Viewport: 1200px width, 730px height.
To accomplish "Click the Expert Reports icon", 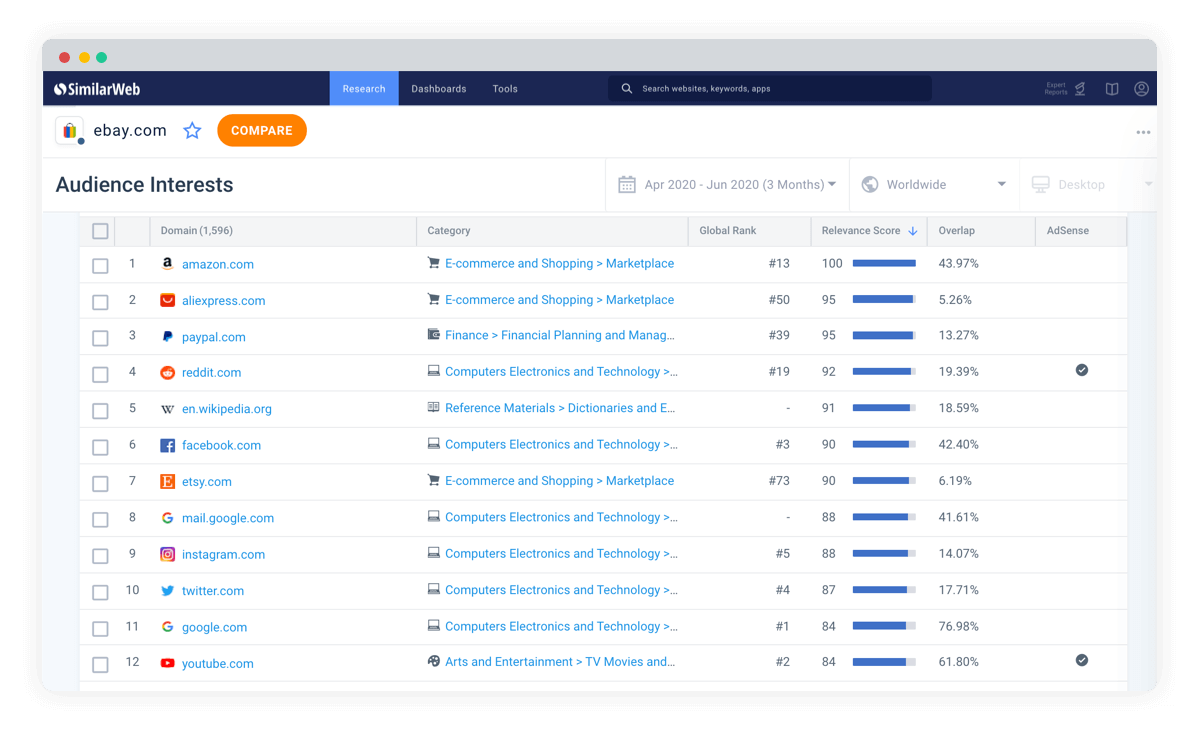I will [x=1067, y=89].
